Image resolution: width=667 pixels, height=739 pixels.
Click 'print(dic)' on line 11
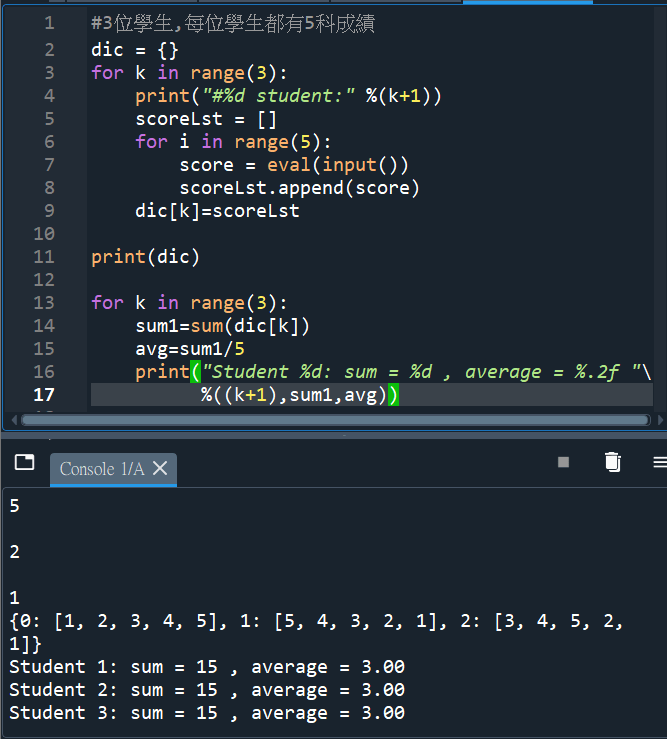pos(145,257)
